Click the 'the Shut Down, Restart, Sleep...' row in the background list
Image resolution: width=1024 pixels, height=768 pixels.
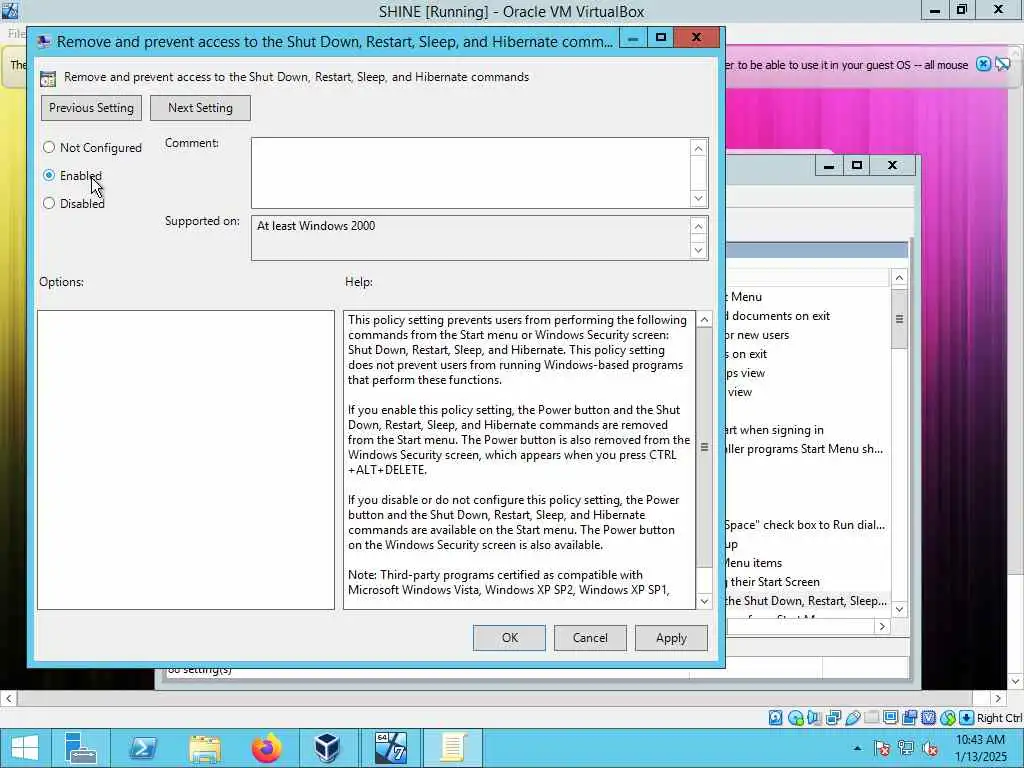(x=807, y=601)
